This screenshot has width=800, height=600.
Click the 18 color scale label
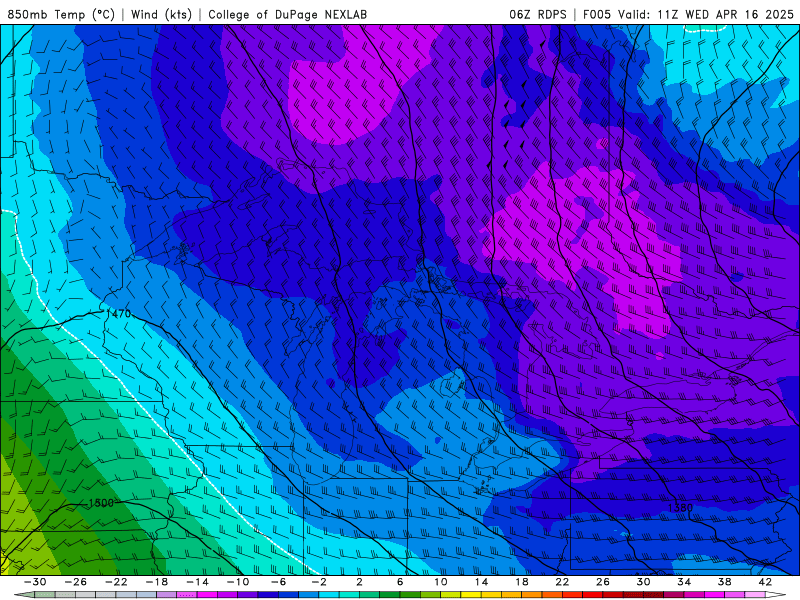tap(522, 582)
